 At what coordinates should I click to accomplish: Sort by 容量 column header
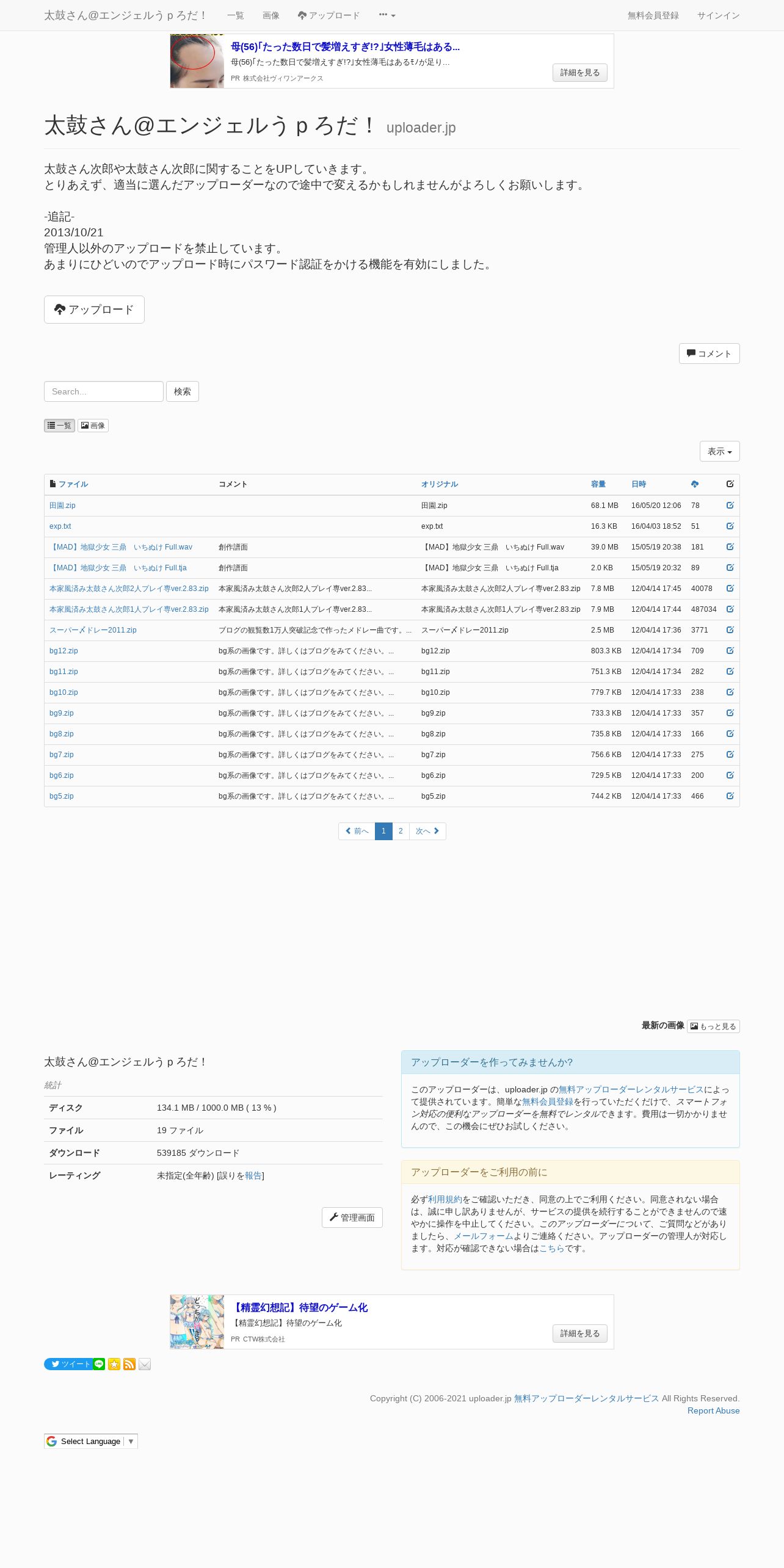tap(598, 484)
